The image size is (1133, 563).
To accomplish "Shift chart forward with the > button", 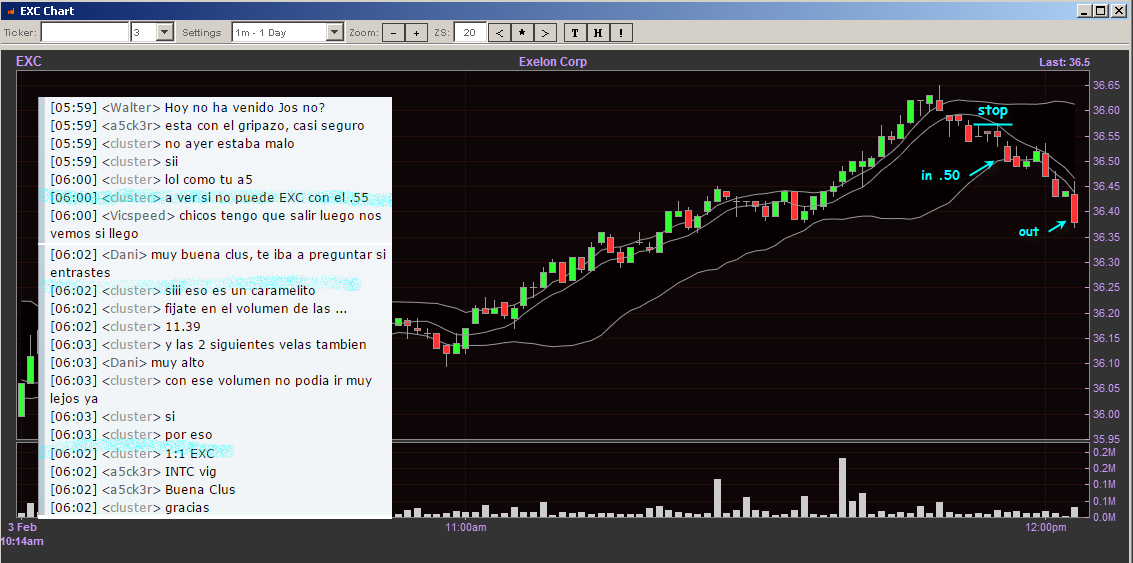I will 545,33.
